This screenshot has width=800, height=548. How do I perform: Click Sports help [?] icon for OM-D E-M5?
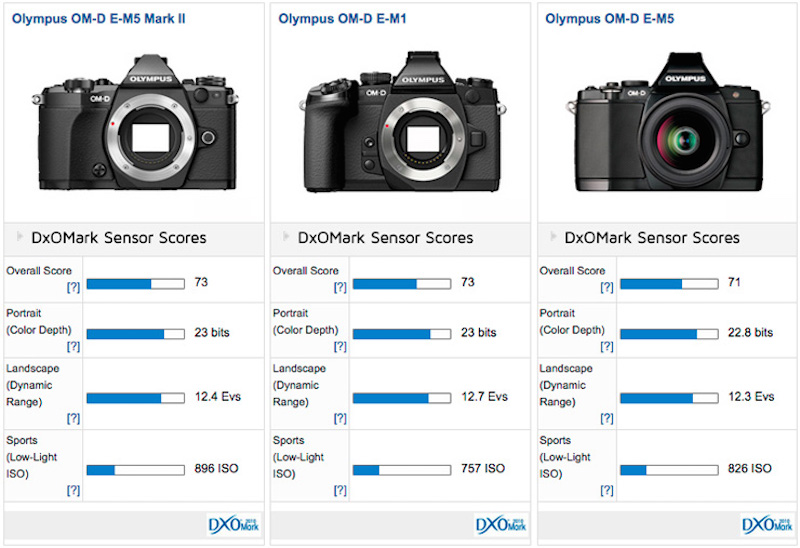coord(607,490)
